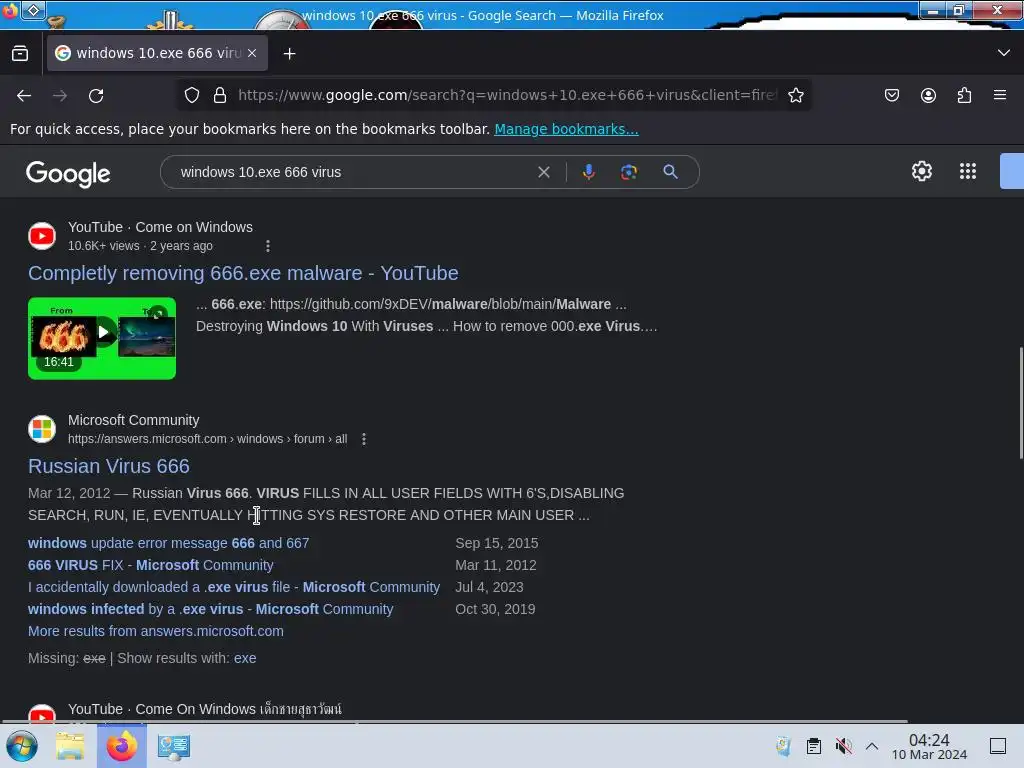The width and height of the screenshot is (1024, 768).
Task: Click the Manage bookmarks link
Action: coord(566,129)
